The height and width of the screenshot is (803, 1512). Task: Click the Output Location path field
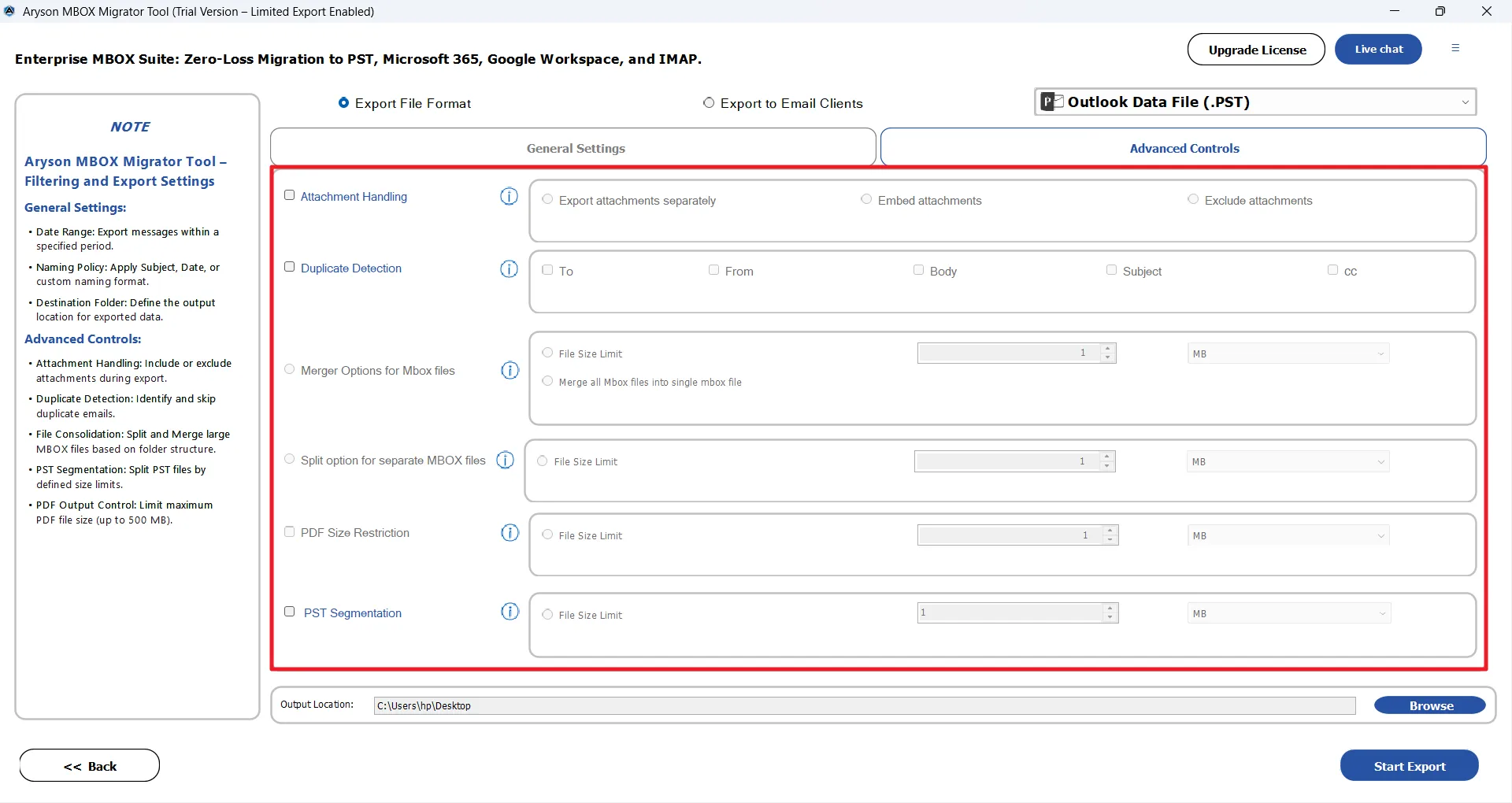pyautogui.click(x=865, y=705)
